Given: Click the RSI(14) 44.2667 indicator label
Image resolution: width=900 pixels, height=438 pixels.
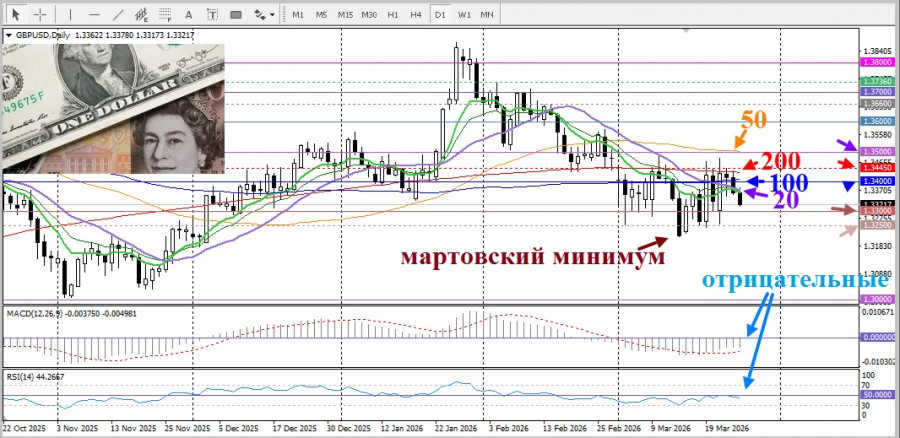Looking at the screenshot, I should click(x=36, y=377).
